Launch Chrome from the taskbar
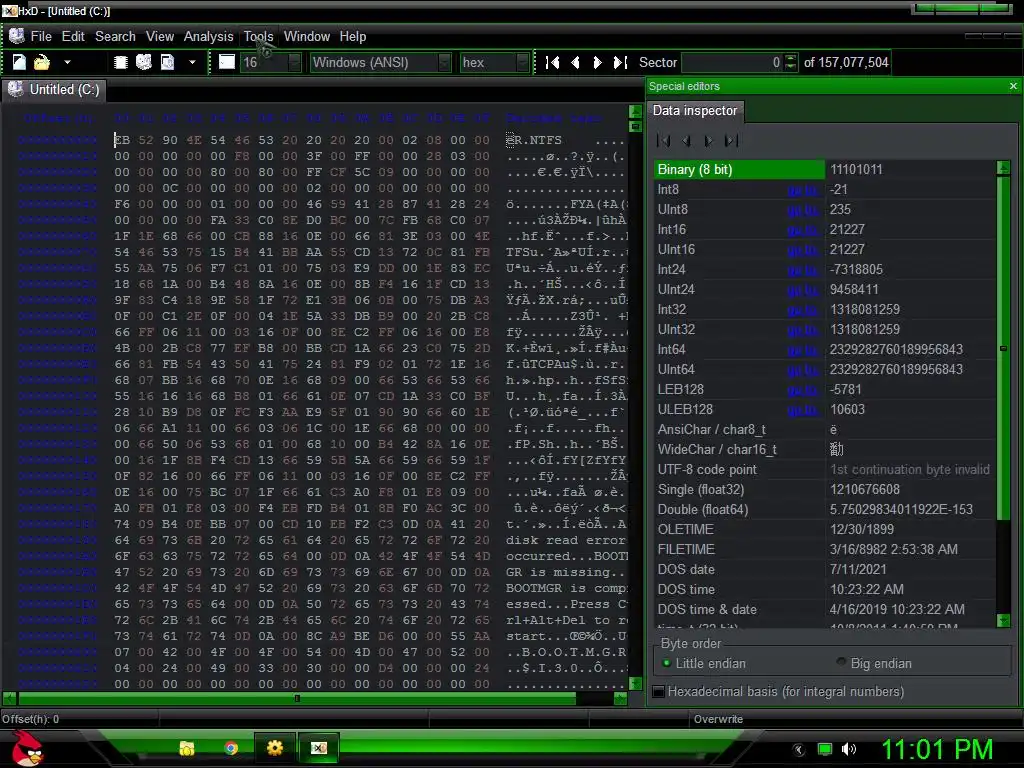Viewport: 1024px width, 768px height. tap(231, 748)
